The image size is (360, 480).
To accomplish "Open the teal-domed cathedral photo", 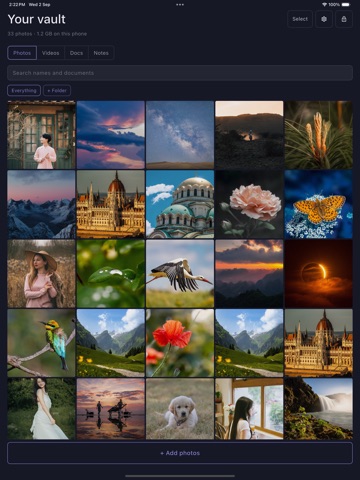I will point(180,204).
